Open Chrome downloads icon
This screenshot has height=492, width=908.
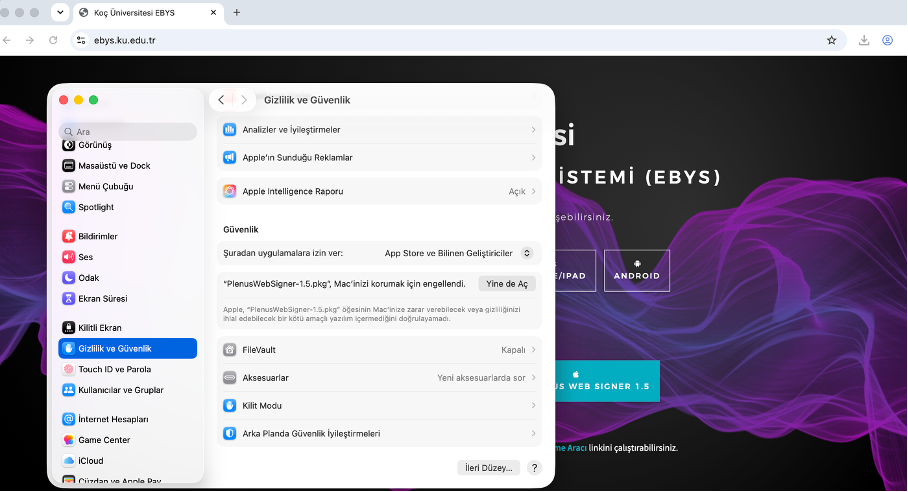tap(864, 40)
